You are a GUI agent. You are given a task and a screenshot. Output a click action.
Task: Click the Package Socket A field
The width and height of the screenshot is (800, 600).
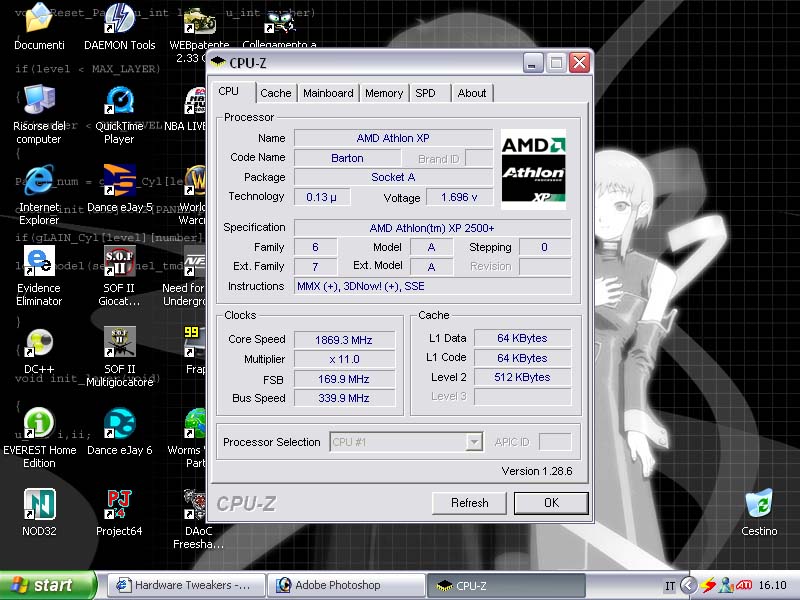tap(393, 177)
